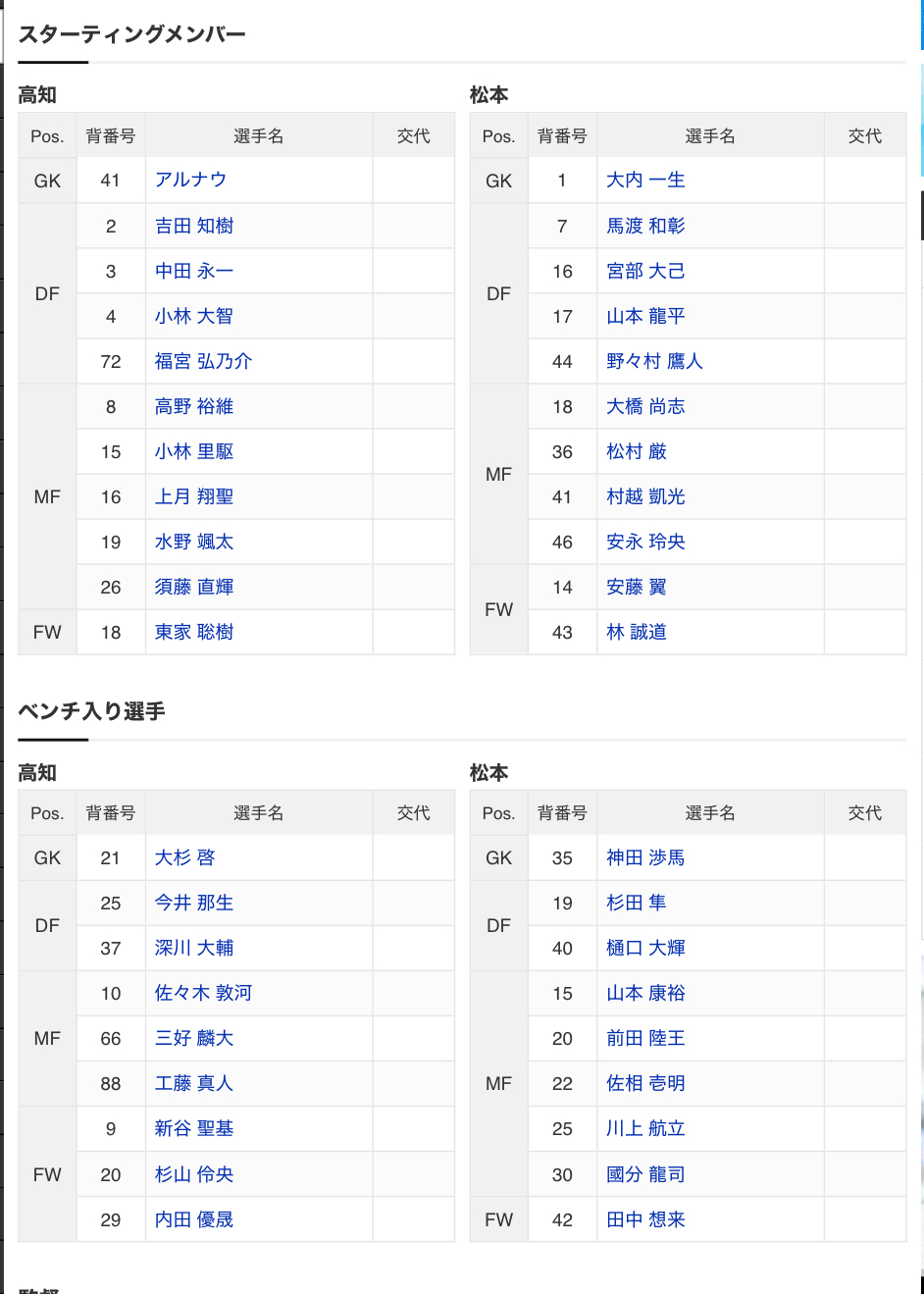Click 林 誠道 forward link

pos(636,632)
